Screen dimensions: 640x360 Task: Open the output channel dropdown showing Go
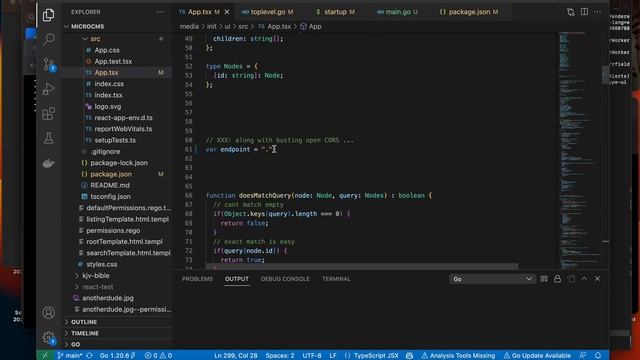492,279
